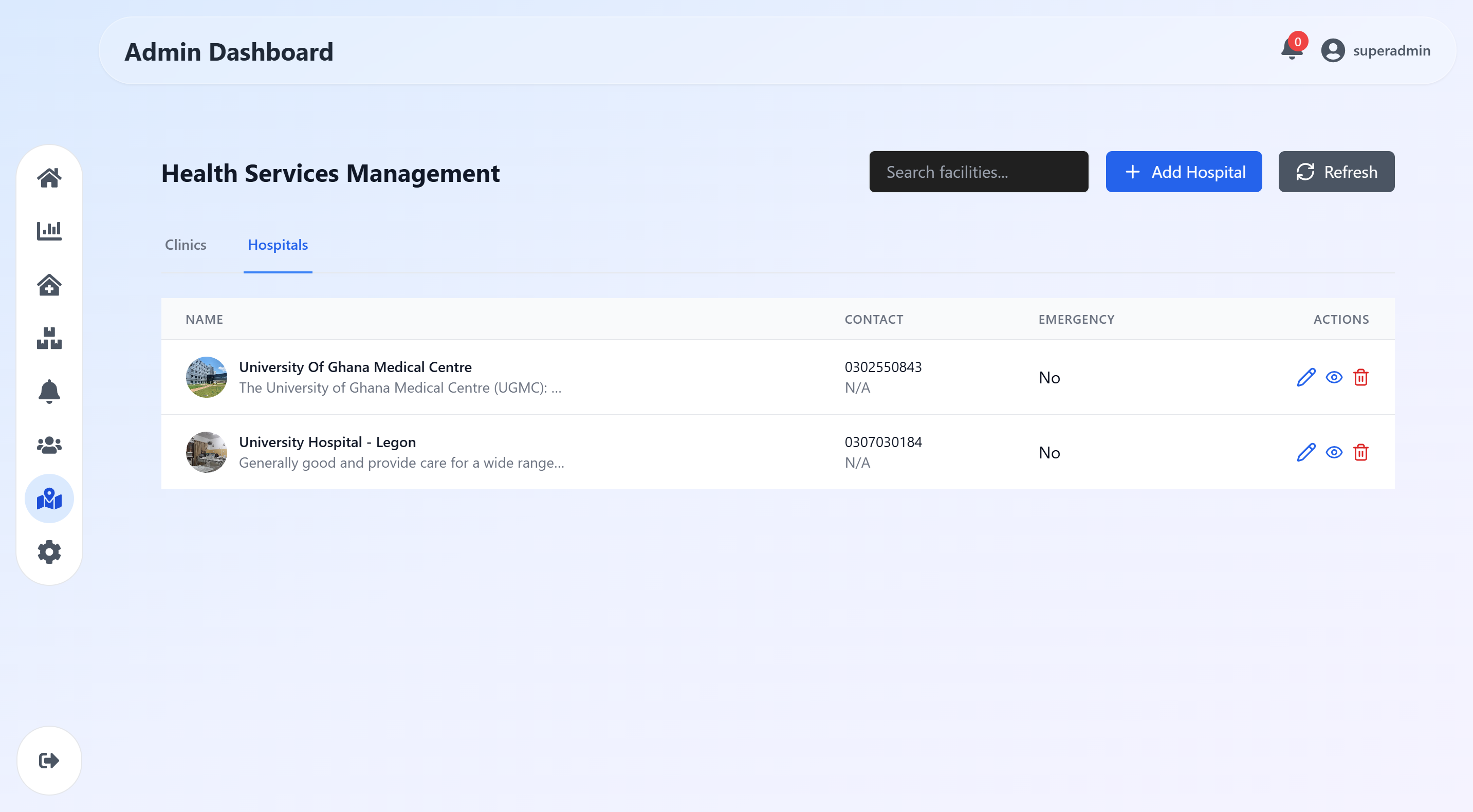Image resolution: width=1473 pixels, height=812 pixels.
Task: Open the analytics bar chart sidebar icon
Action: click(49, 231)
